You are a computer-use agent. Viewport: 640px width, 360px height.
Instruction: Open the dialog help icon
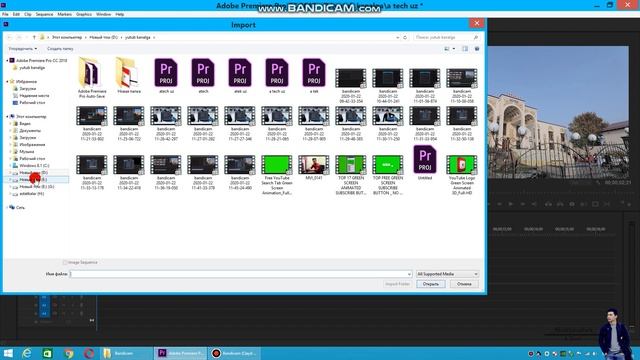(x=477, y=49)
